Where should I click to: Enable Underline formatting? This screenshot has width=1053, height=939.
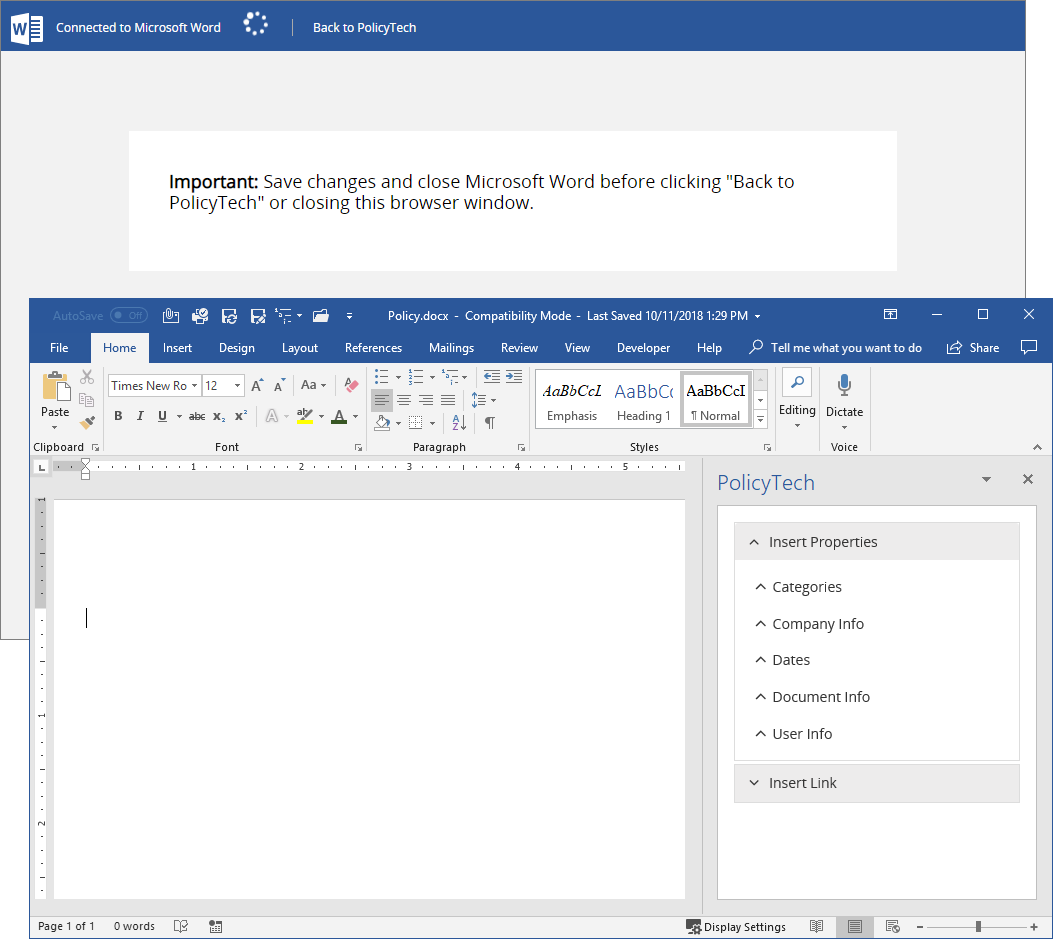point(161,415)
